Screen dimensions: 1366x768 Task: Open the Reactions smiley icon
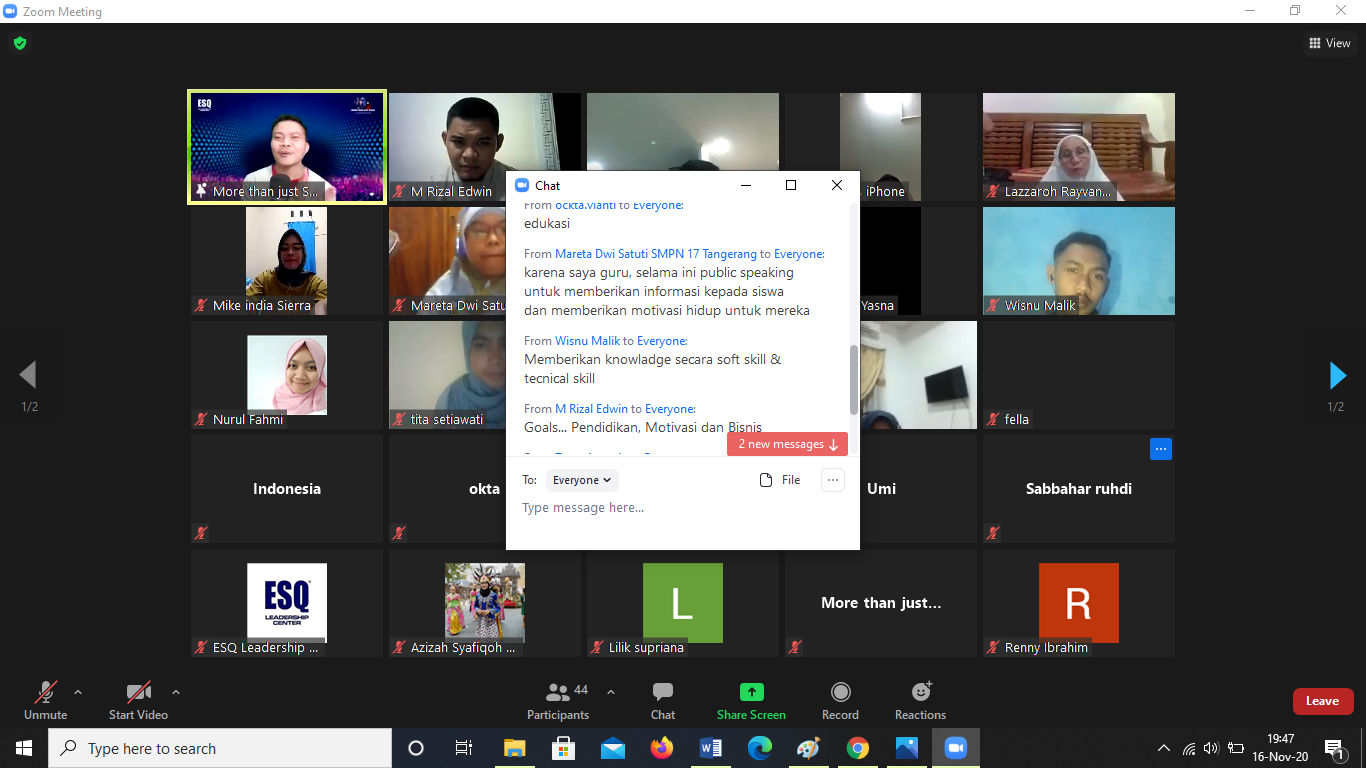(920, 692)
